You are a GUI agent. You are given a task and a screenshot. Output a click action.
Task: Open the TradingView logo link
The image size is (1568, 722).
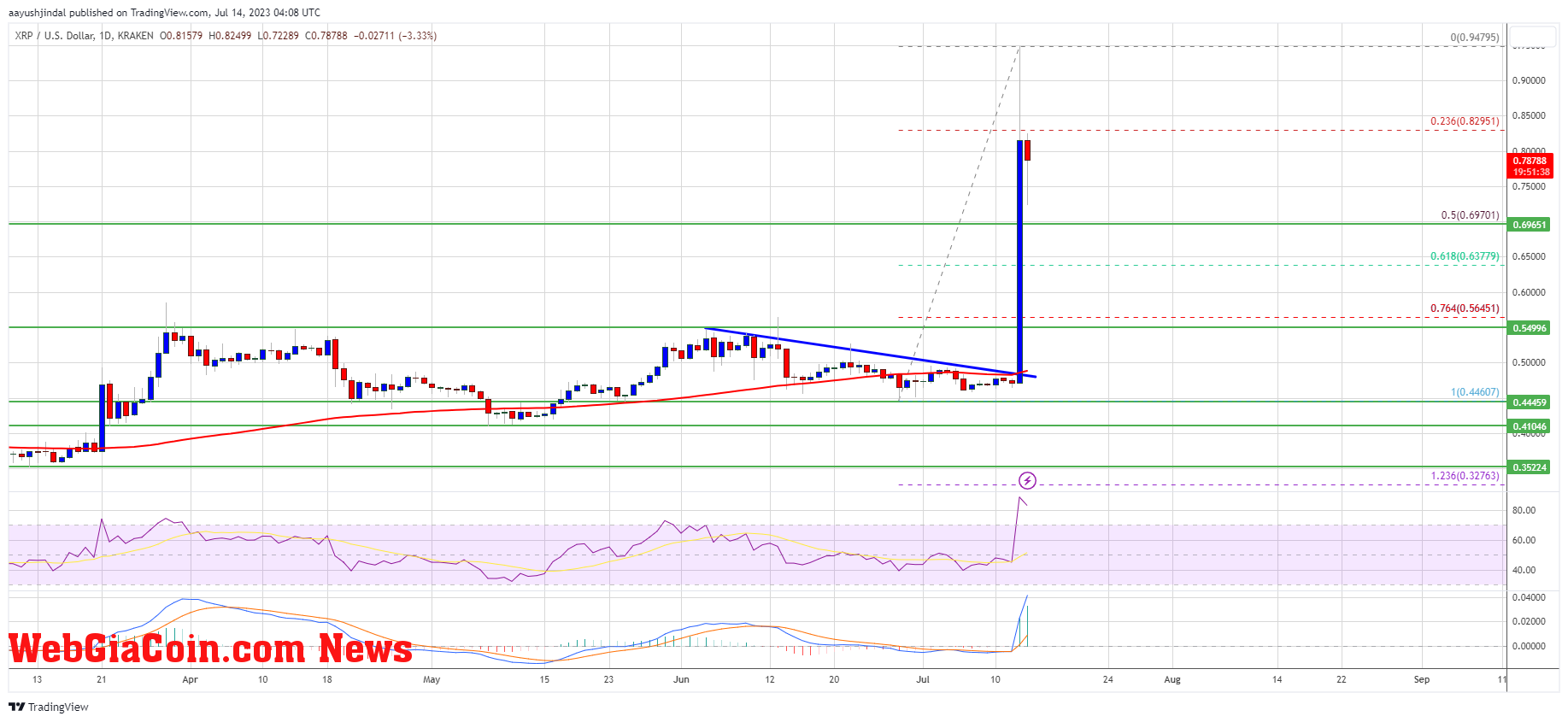coord(49,707)
